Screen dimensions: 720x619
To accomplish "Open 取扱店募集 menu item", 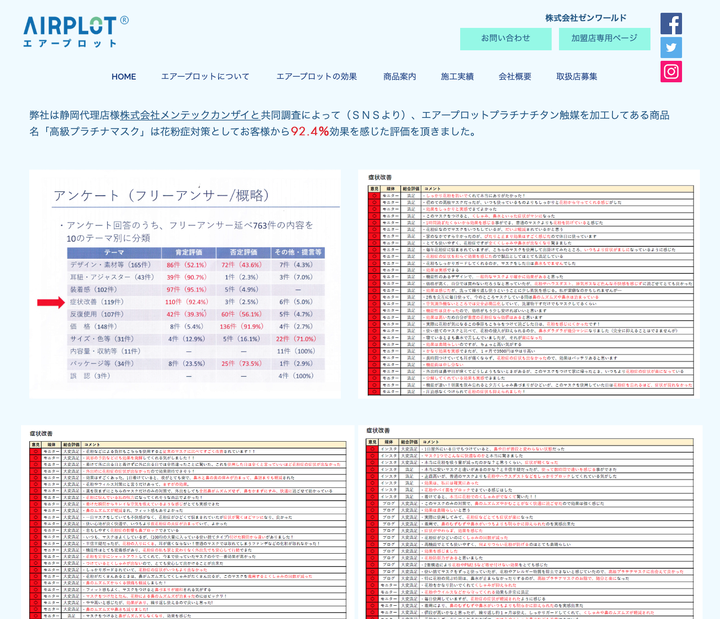I will [x=577, y=77].
